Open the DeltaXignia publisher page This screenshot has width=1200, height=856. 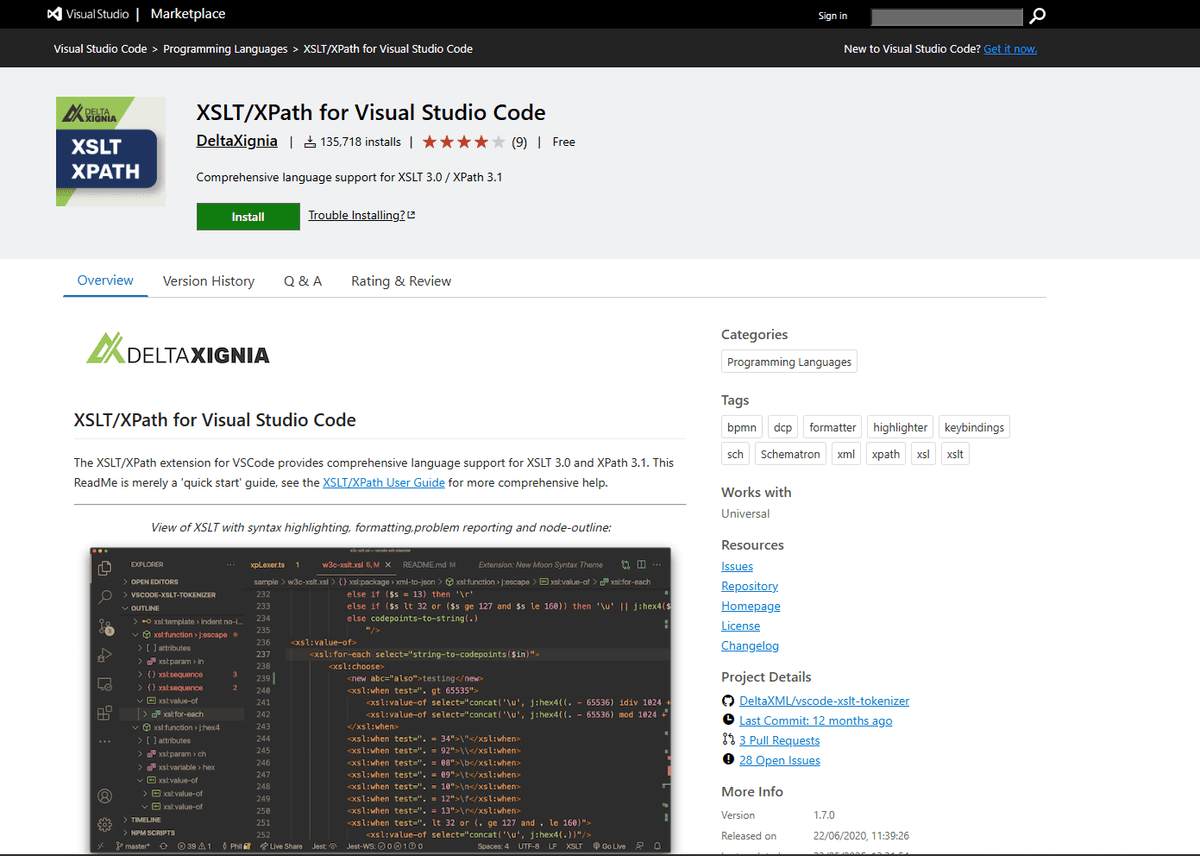click(x=237, y=141)
